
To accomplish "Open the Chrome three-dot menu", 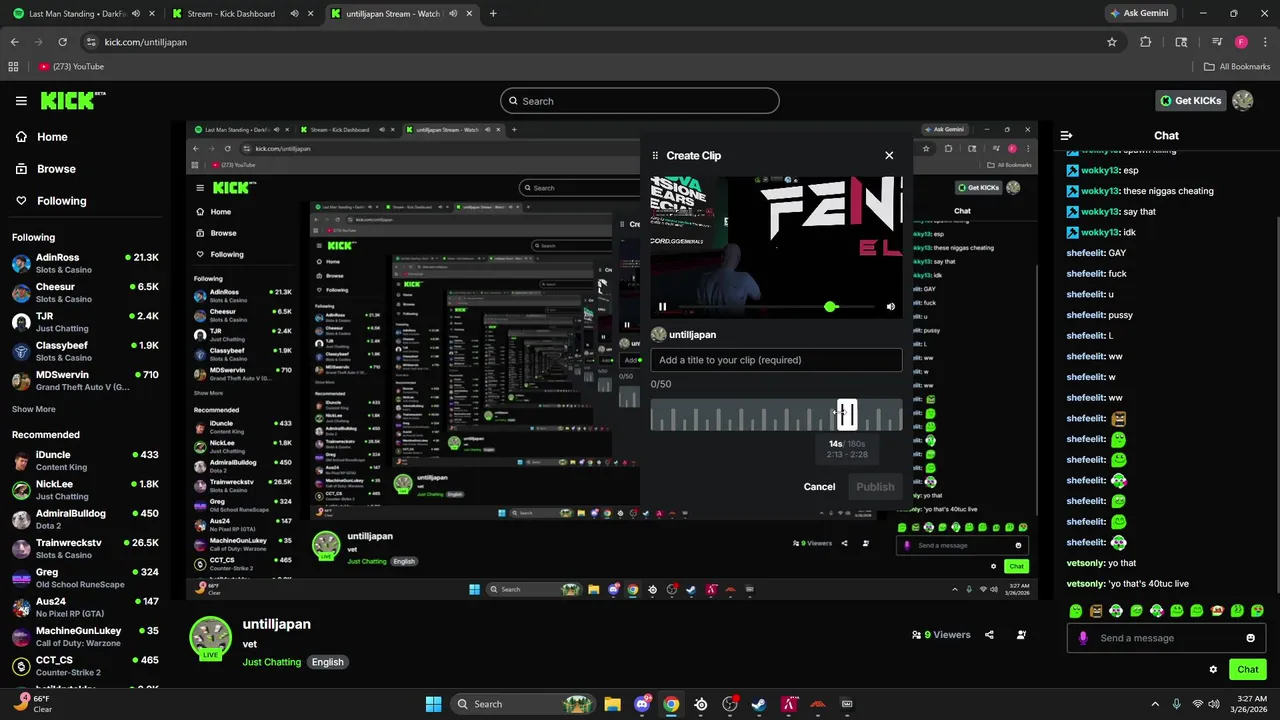I will pos(1264,42).
